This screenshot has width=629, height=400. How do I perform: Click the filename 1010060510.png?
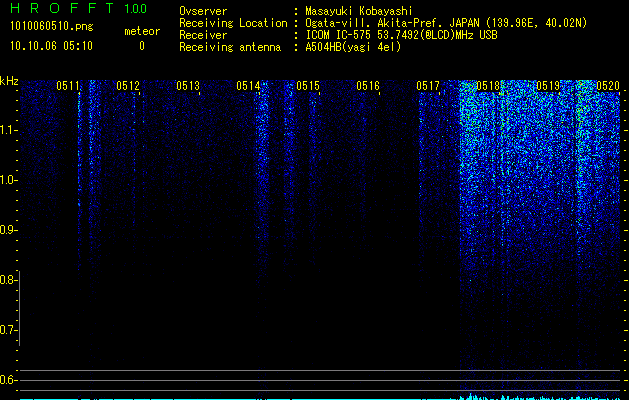[52, 27]
